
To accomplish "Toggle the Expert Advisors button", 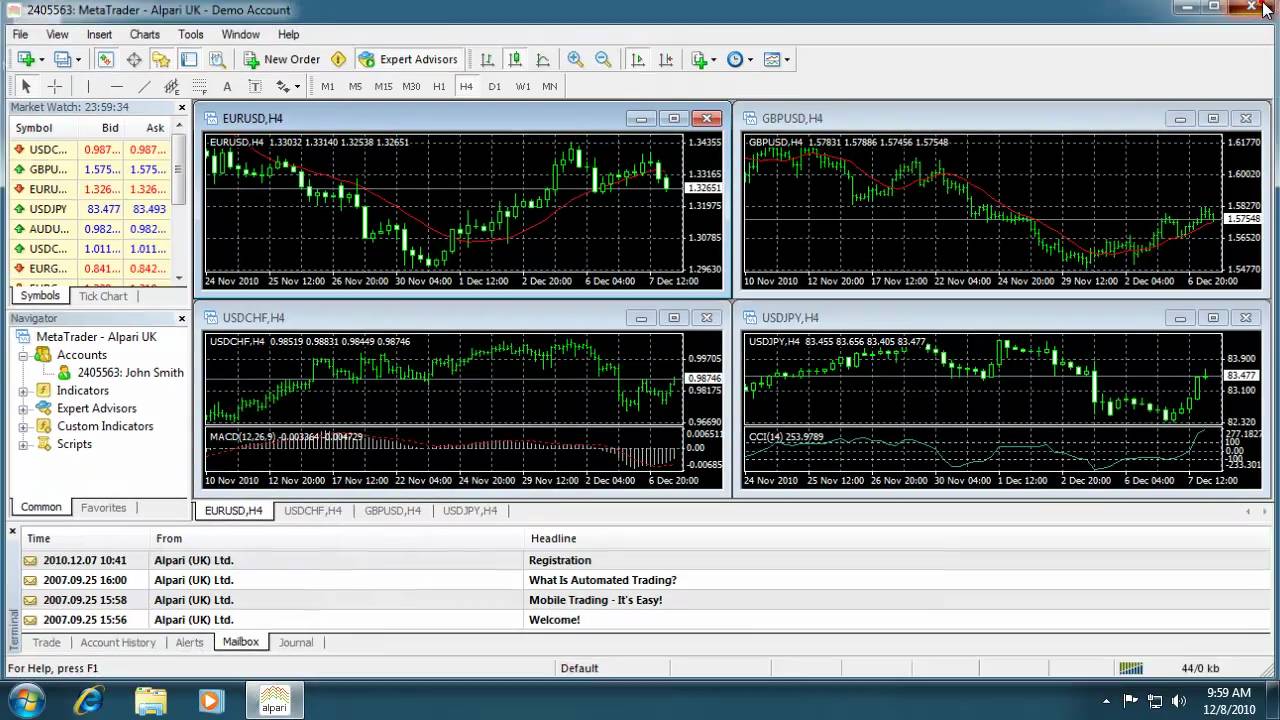I will tap(408, 59).
